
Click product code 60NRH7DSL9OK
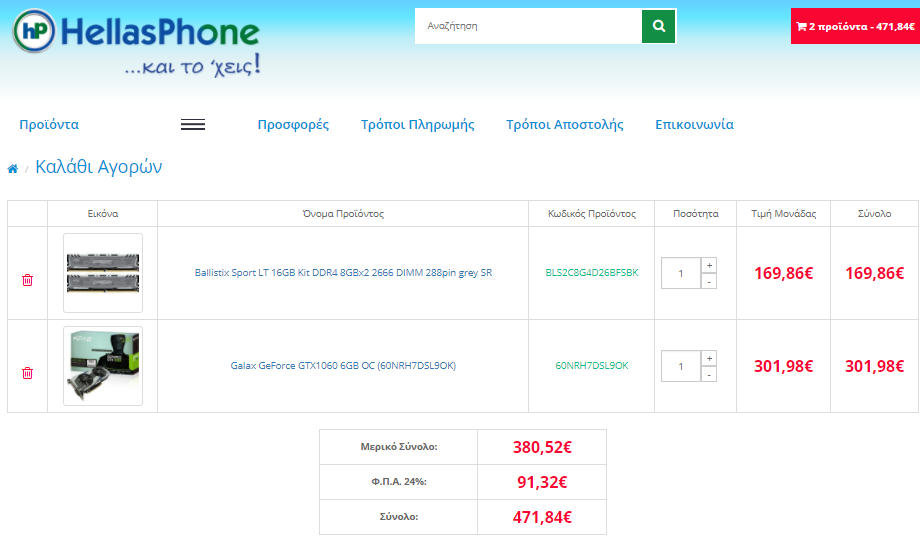pos(592,366)
